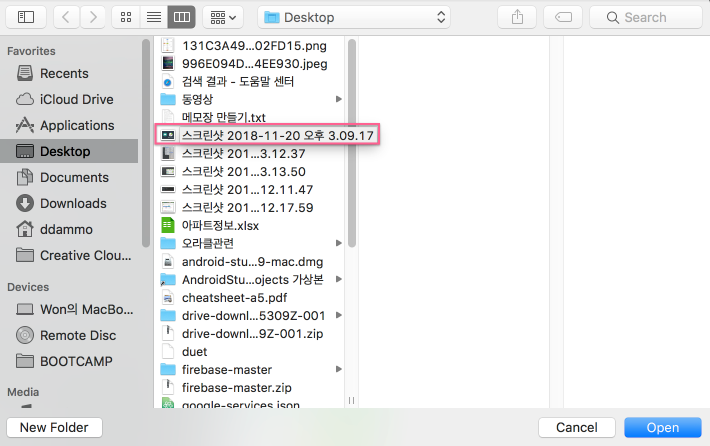Click the Cancel button
Viewport: 710px width, 446px height.
576,427
